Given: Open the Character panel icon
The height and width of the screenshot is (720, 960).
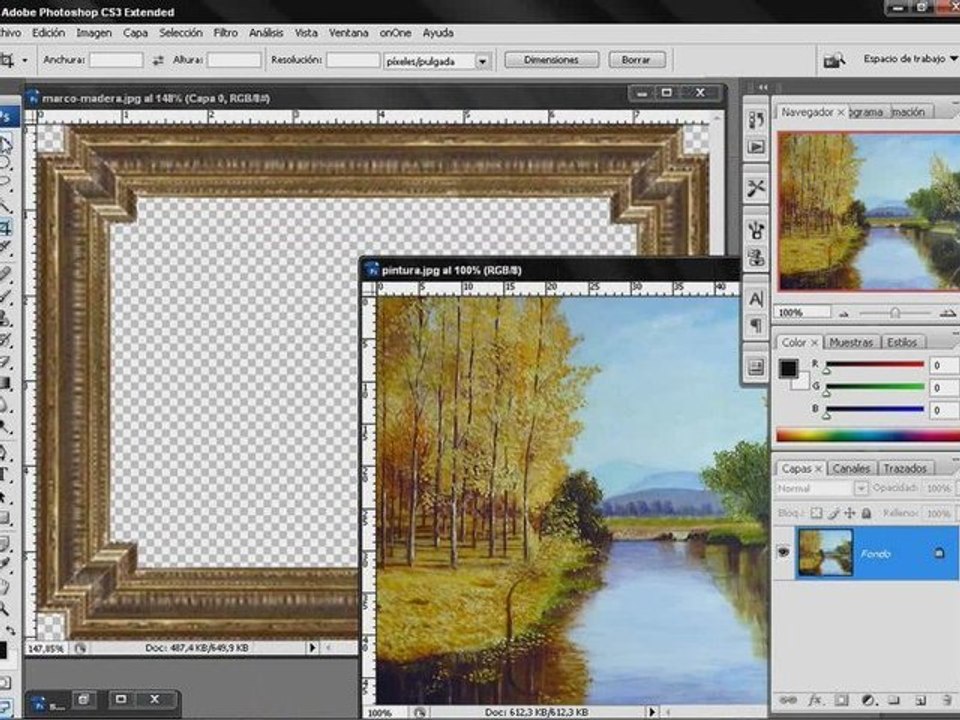Looking at the screenshot, I should click(x=756, y=299).
